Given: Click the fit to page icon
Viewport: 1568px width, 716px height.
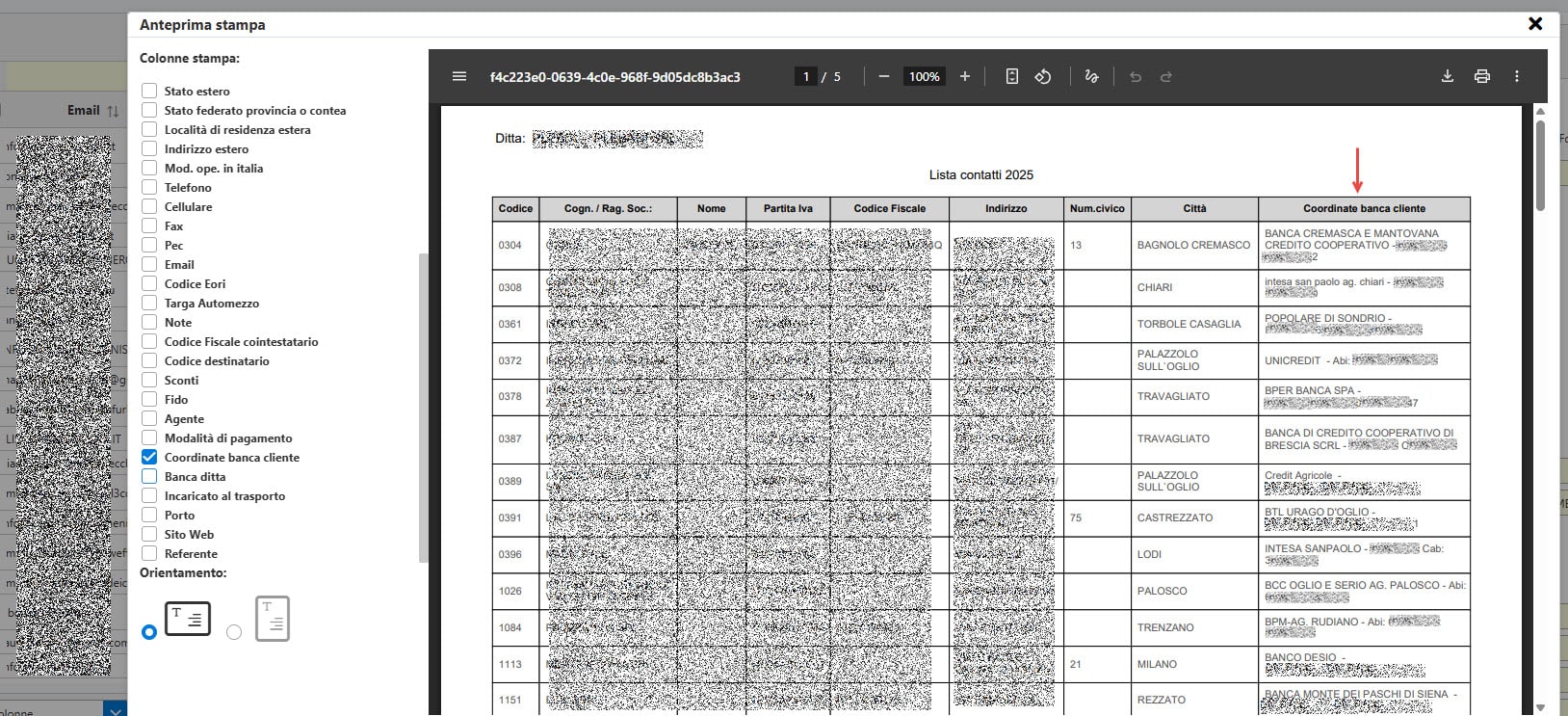Looking at the screenshot, I should [1011, 77].
